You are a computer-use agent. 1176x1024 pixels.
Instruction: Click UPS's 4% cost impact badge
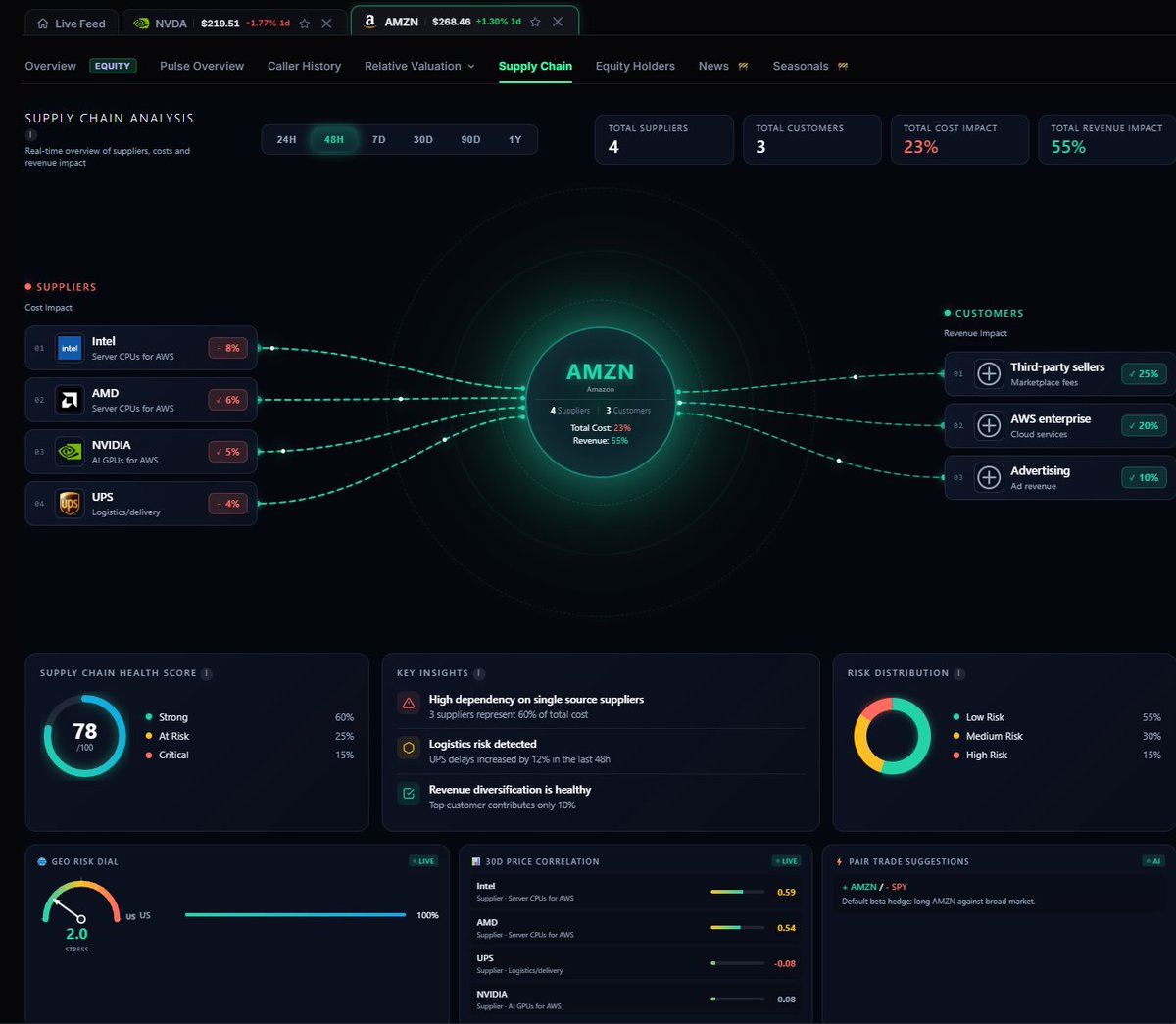pyautogui.click(x=227, y=504)
